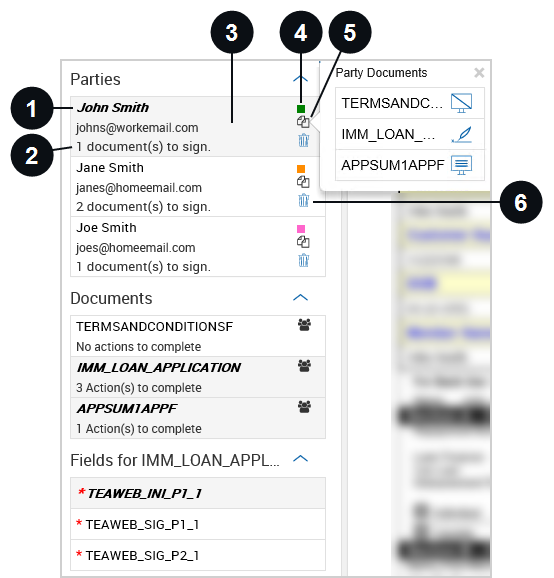View assigned parties icon for APPSUM1APPF
The width and height of the screenshot is (554, 578).
tap(304, 407)
